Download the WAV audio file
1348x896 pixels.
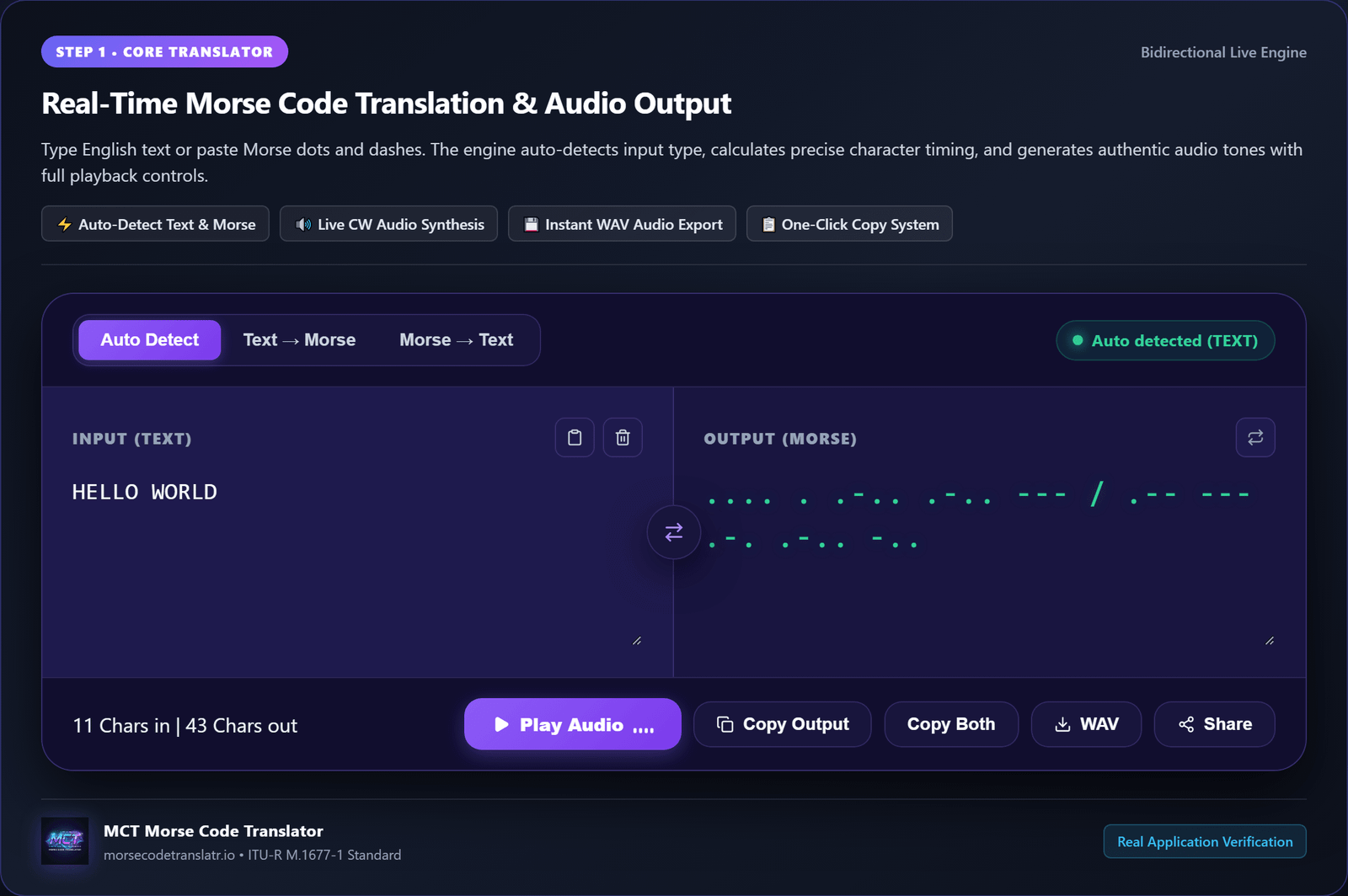pos(1087,724)
